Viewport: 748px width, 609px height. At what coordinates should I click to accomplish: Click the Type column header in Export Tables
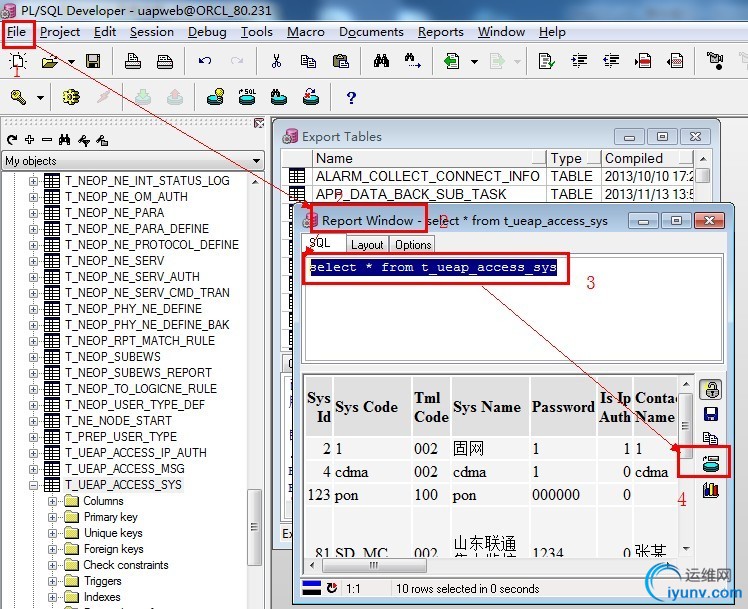click(x=574, y=158)
